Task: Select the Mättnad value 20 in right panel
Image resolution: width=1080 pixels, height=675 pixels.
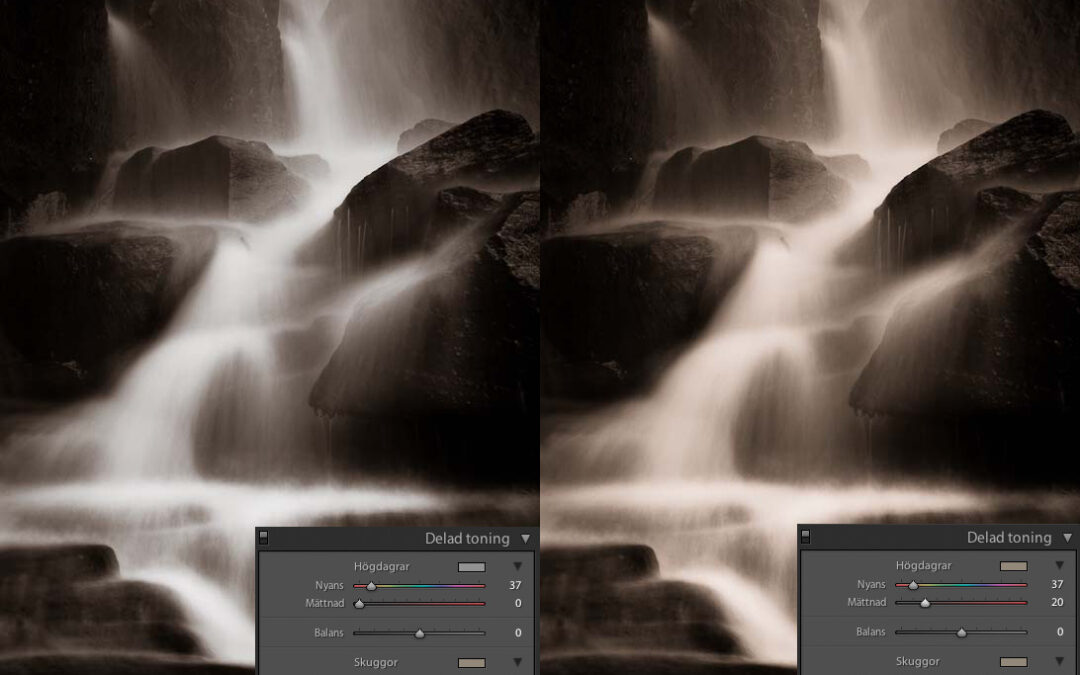Action: pos(1057,601)
